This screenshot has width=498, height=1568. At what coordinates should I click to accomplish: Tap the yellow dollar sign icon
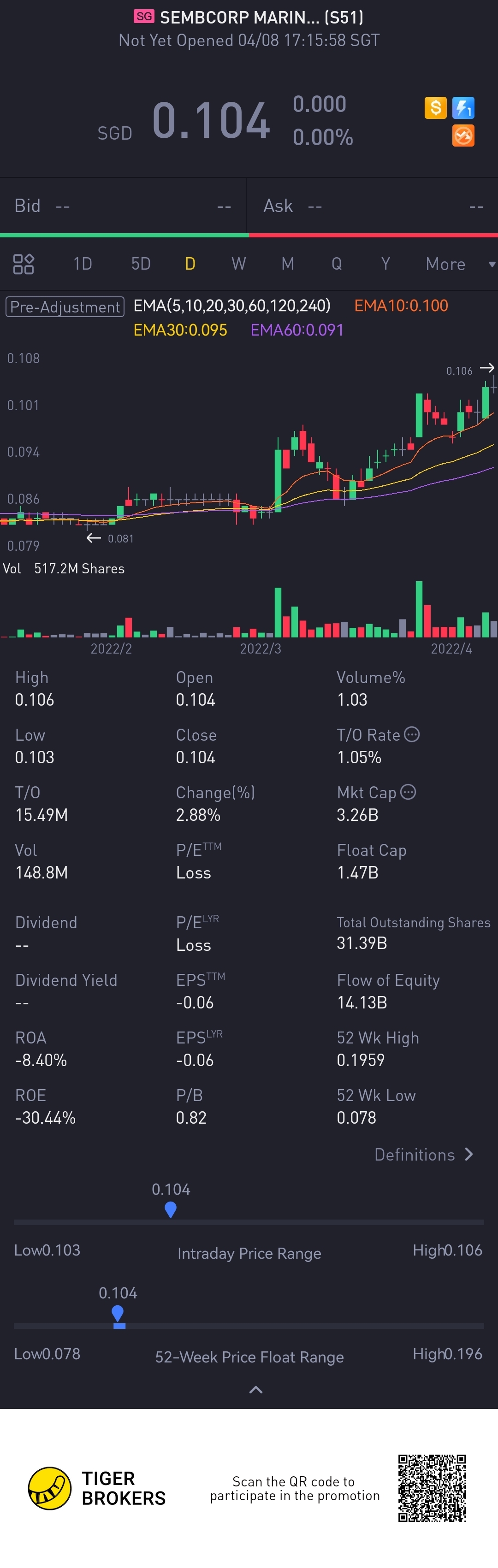pos(435,108)
